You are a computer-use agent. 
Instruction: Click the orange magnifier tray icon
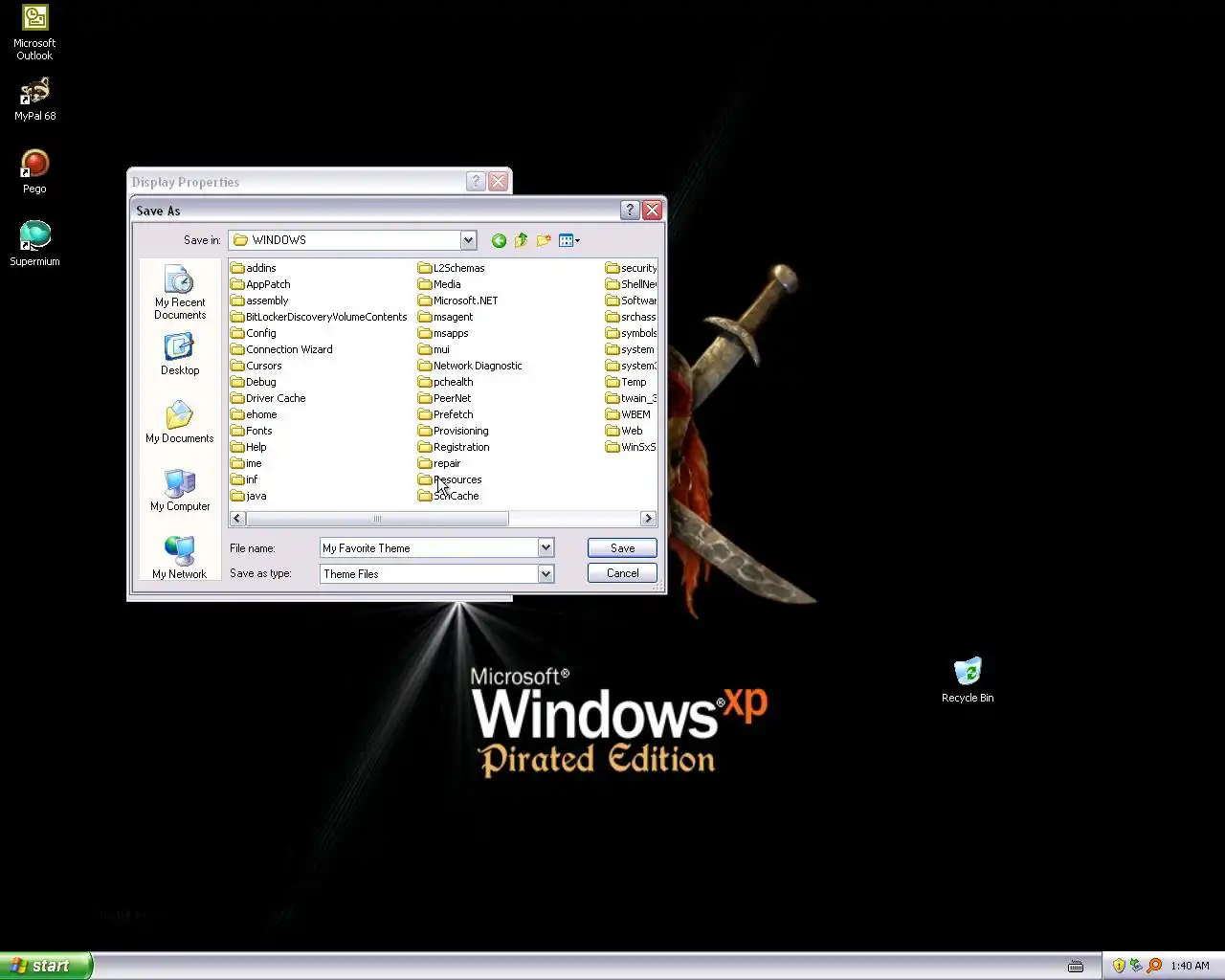[1154, 966]
